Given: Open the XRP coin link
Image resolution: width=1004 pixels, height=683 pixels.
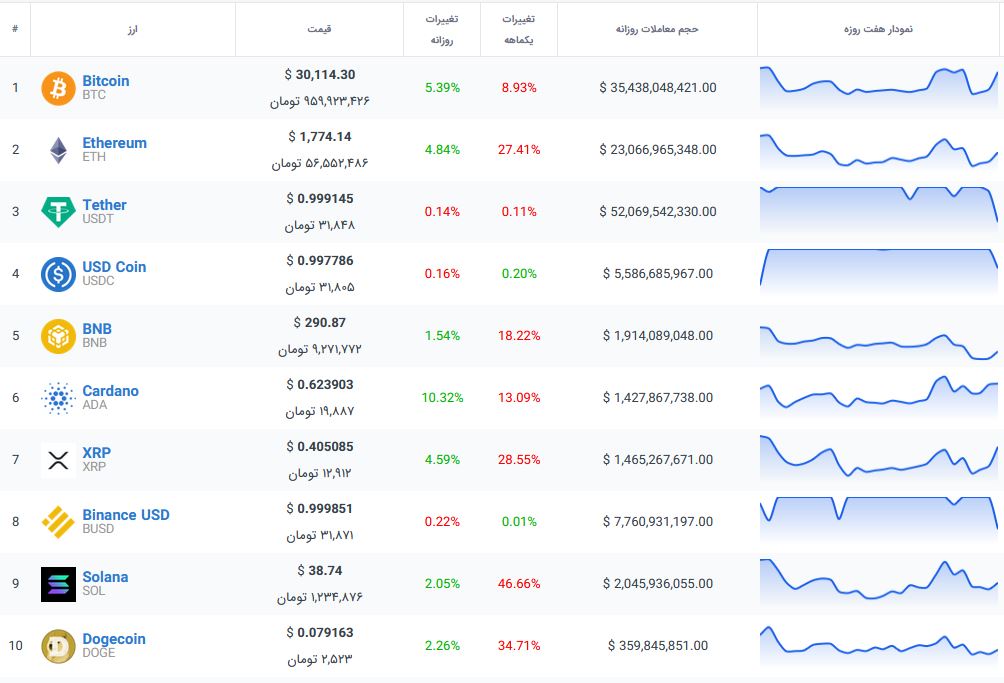Looking at the screenshot, I should 96,453.
